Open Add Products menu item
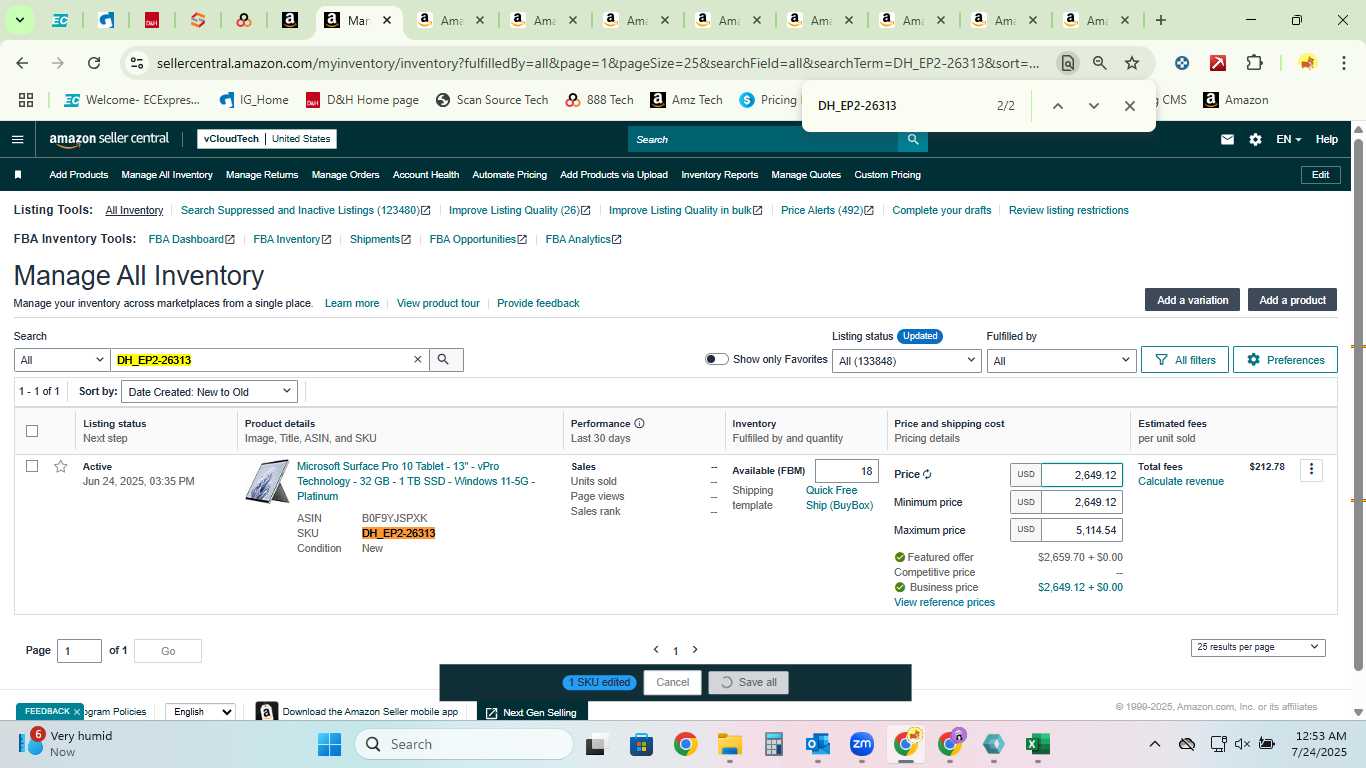The width and height of the screenshot is (1366, 768). click(79, 175)
